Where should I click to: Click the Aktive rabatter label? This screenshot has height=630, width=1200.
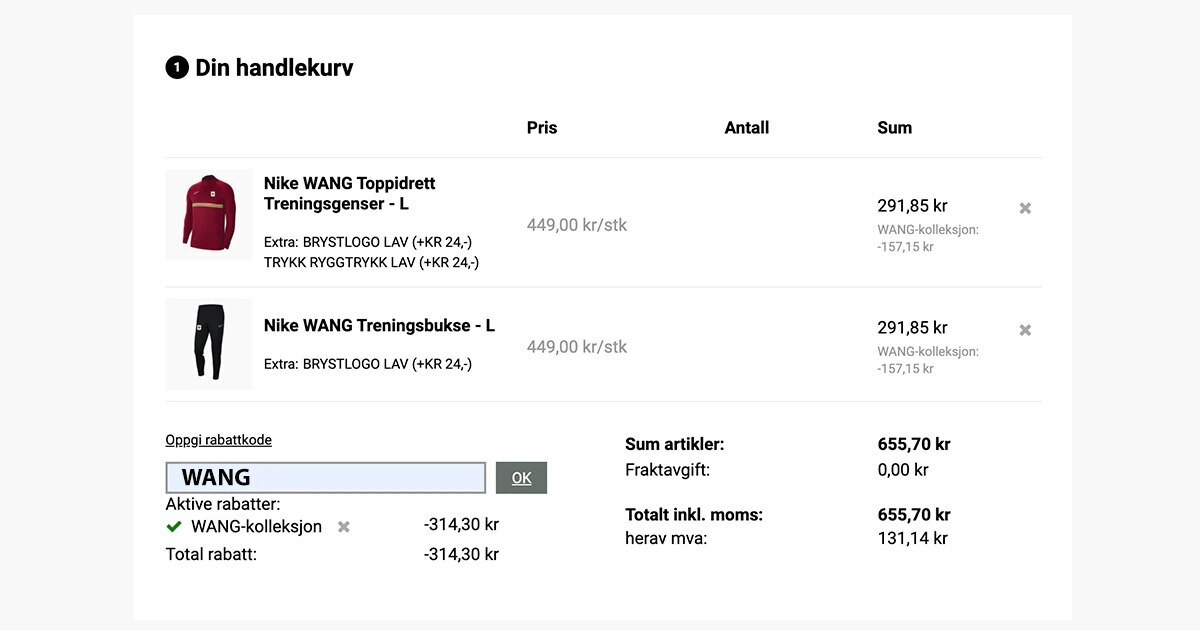pos(223,504)
